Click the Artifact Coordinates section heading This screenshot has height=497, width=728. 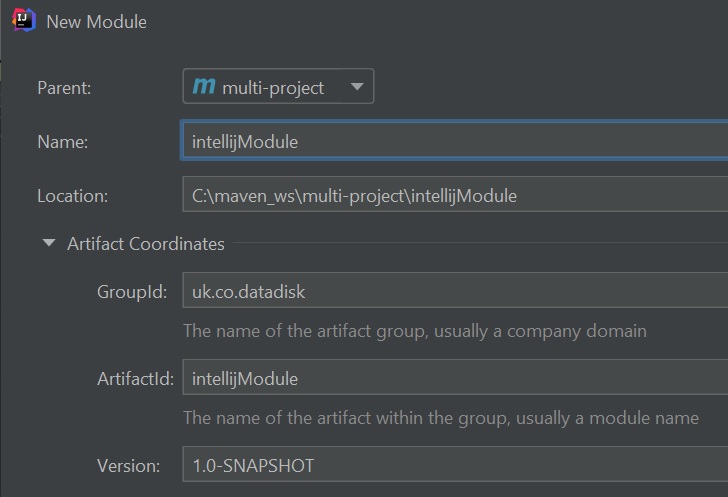point(145,243)
